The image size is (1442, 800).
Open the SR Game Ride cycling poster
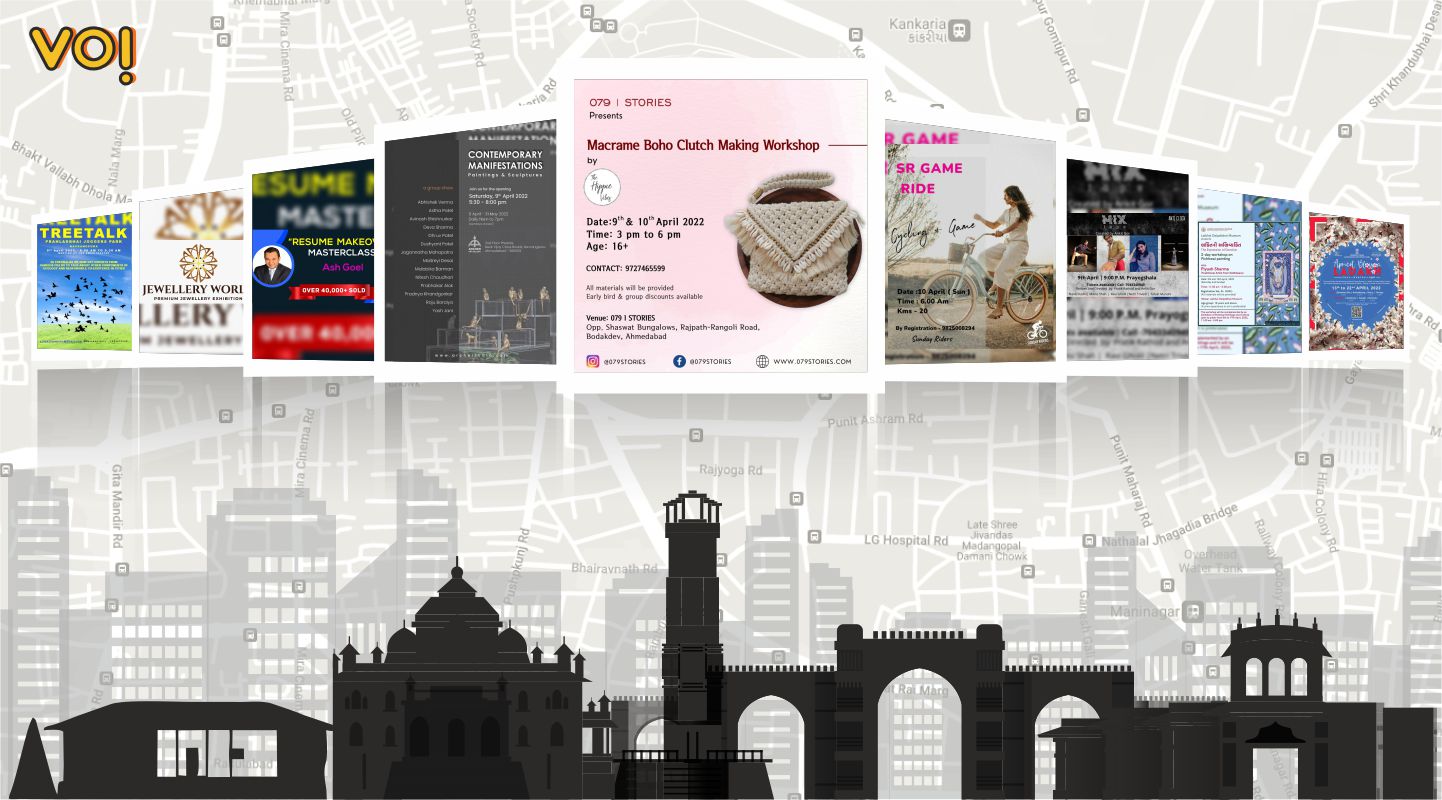969,246
